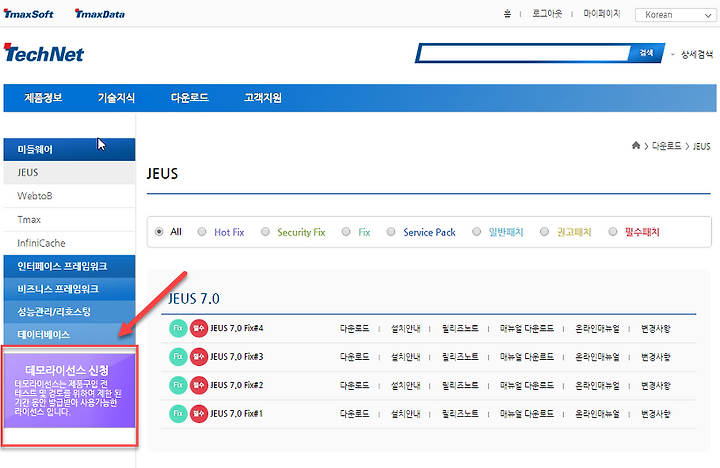Open 변경사항 for JEUS 7.0 Fix#1
Image resolution: width=720 pixels, height=468 pixels.
656,414
